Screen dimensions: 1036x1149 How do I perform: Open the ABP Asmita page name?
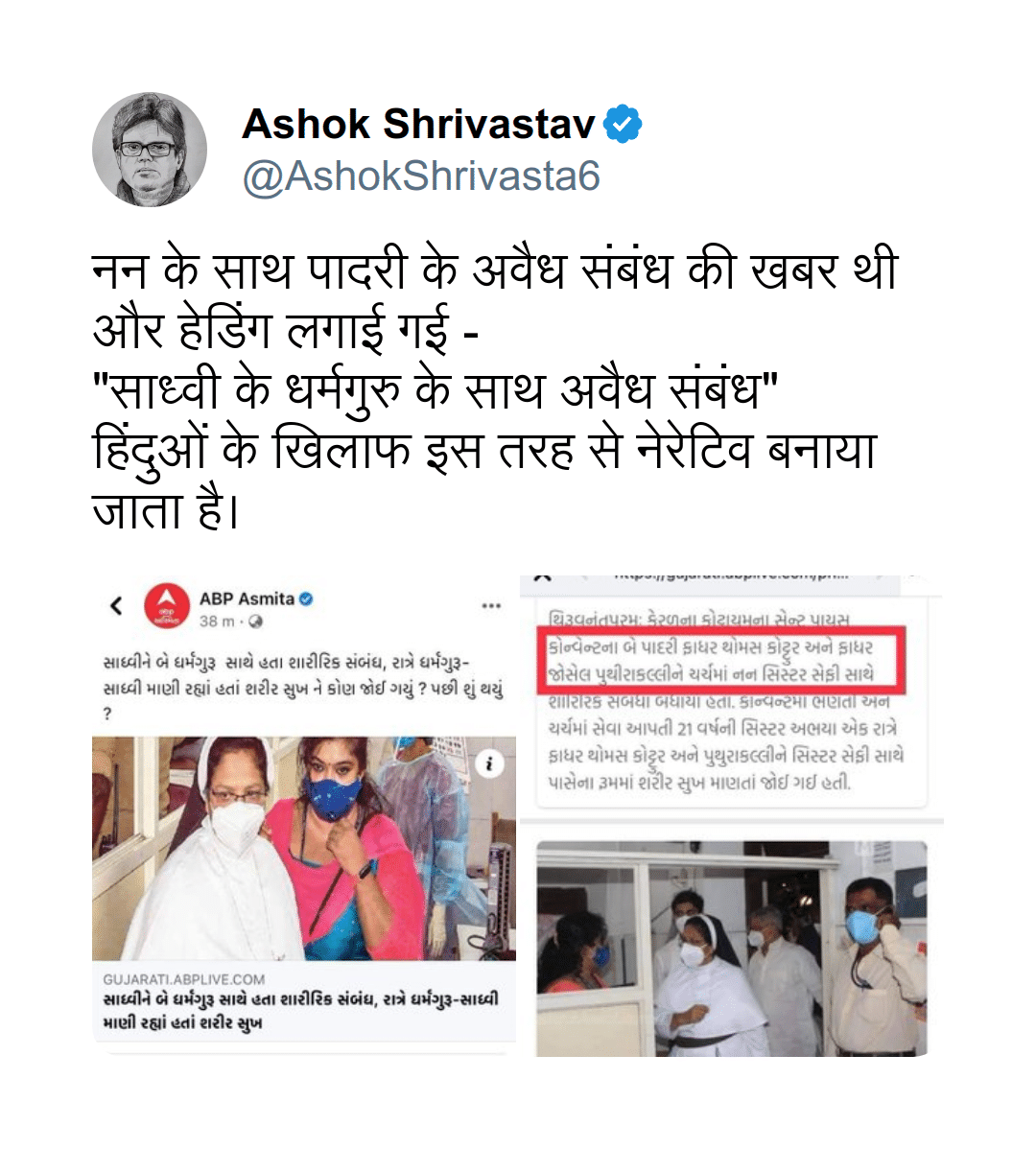pyautogui.click(x=247, y=598)
